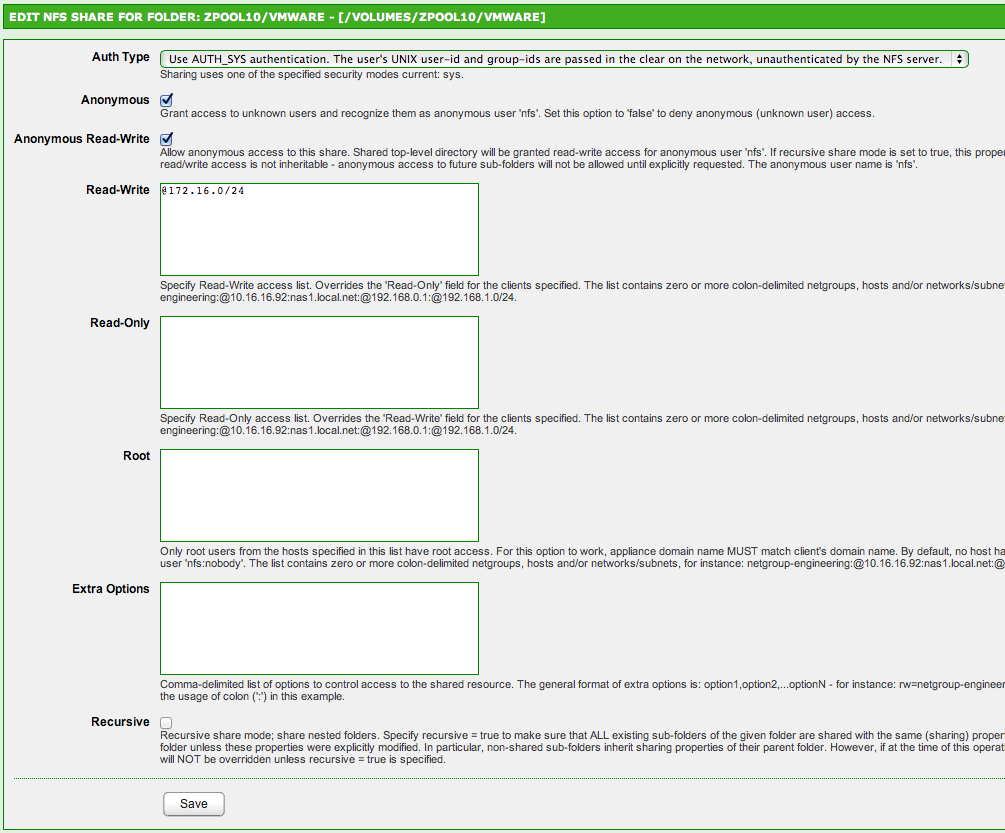Screen dimensions: 1005x833
Task: Uncheck the Anonymous access checkbox
Action: tap(167, 100)
